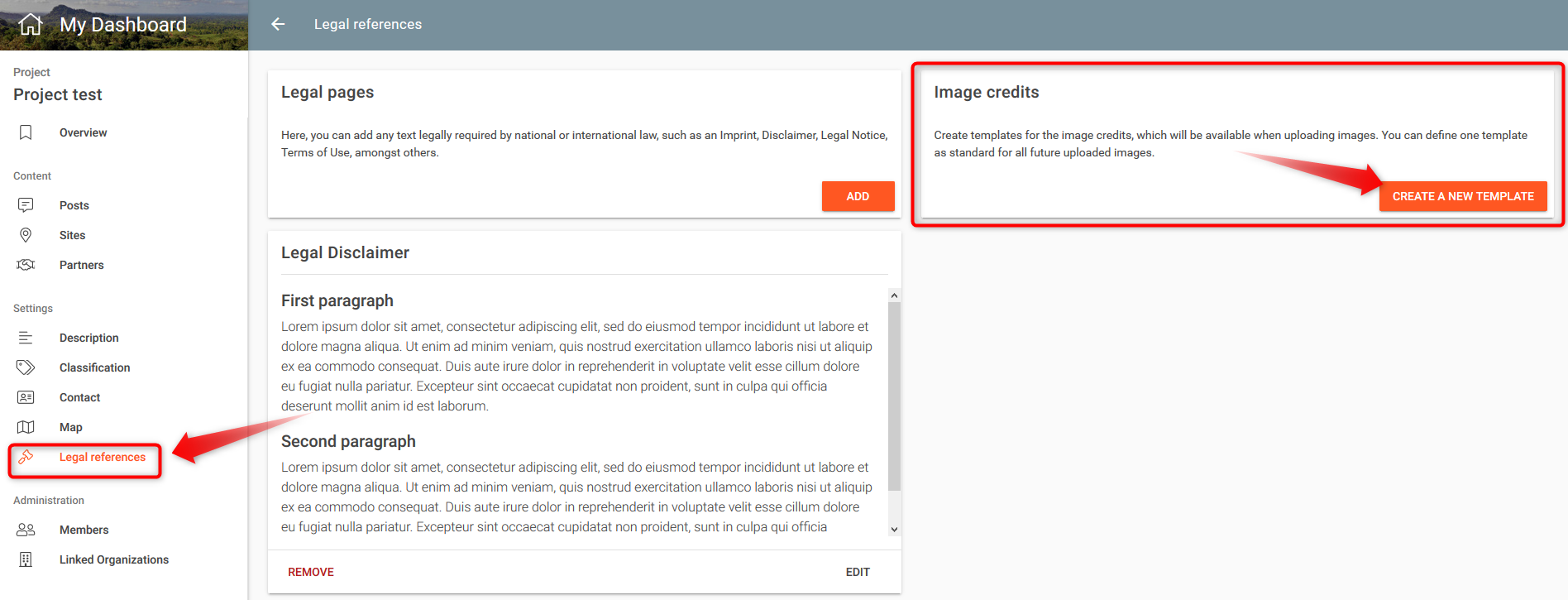Open the Members administration page
The height and width of the screenshot is (600, 1568).
click(84, 530)
